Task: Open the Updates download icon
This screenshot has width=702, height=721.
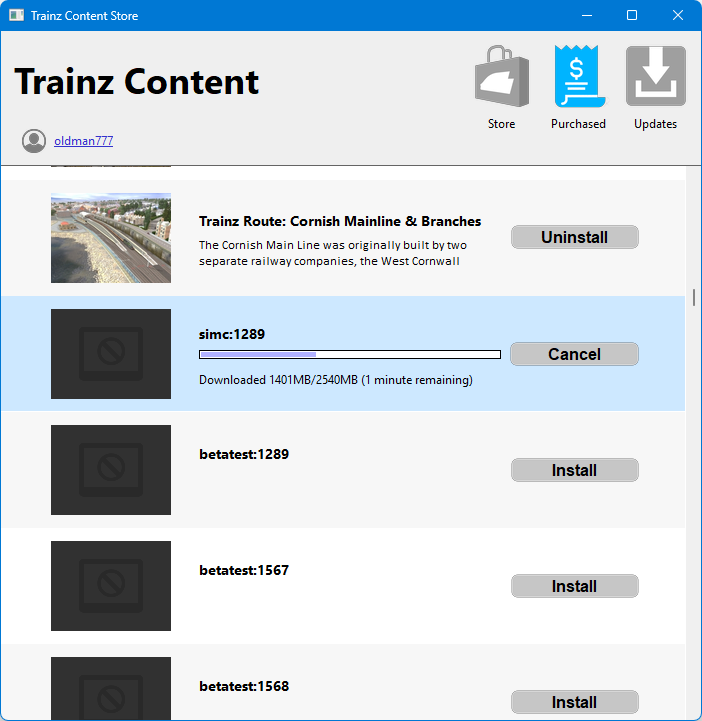Action: coord(656,76)
